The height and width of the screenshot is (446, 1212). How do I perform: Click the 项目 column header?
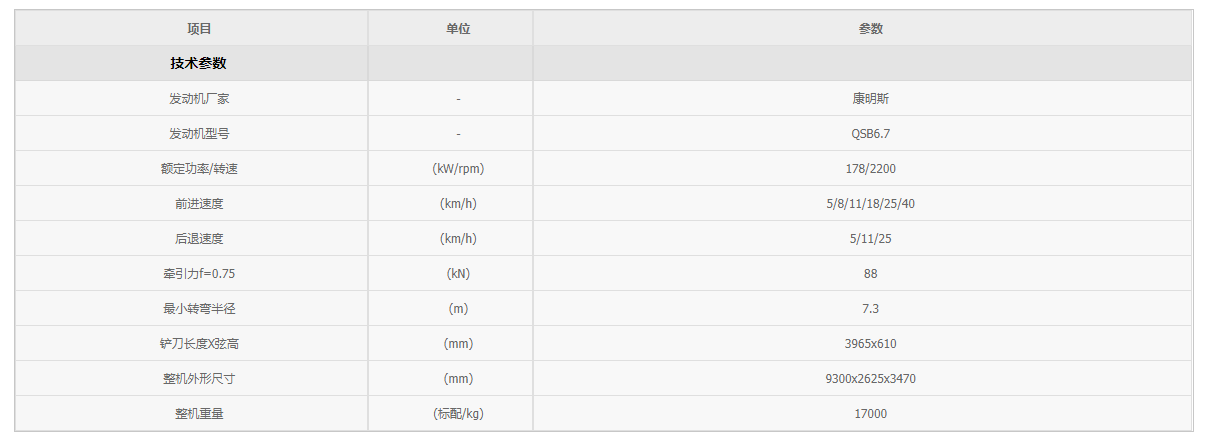pos(199,29)
